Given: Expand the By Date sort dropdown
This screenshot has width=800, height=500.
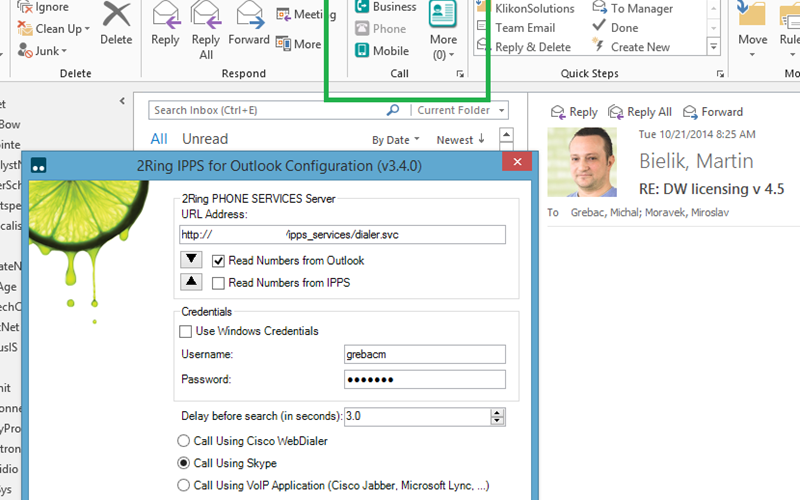Looking at the screenshot, I should [396, 140].
